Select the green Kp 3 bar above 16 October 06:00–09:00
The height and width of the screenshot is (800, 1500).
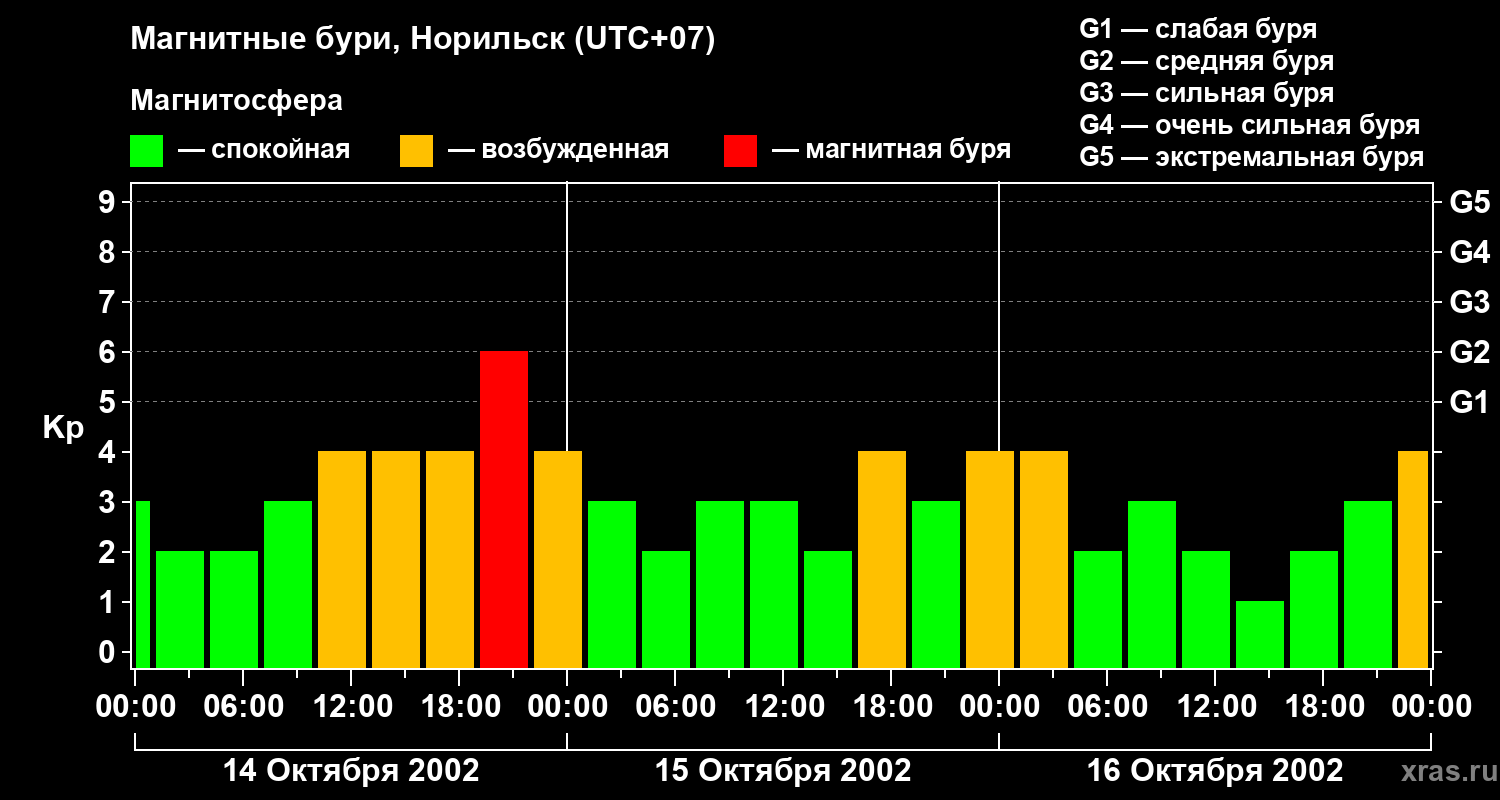(x=1152, y=584)
